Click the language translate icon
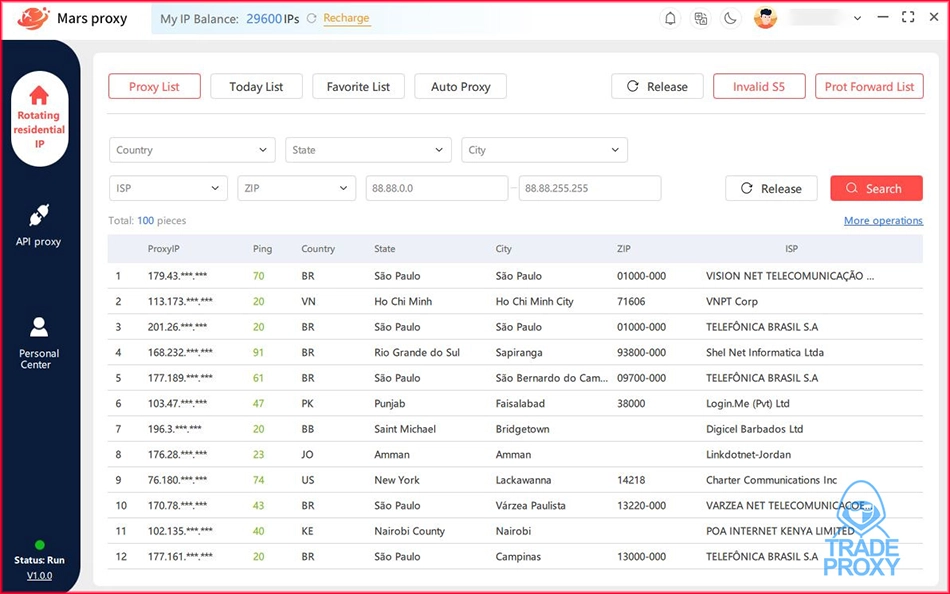The width and height of the screenshot is (950, 594). (x=700, y=18)
